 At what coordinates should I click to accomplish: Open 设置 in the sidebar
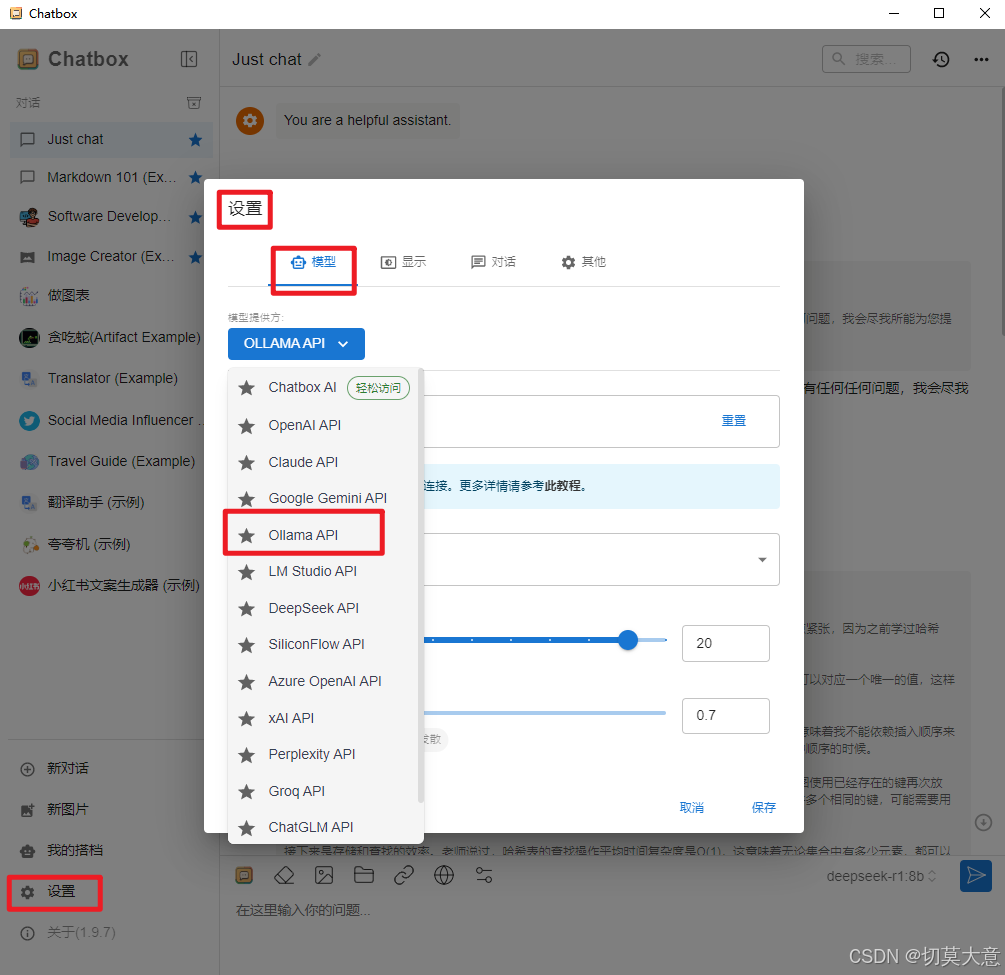(x=55, y=892)
